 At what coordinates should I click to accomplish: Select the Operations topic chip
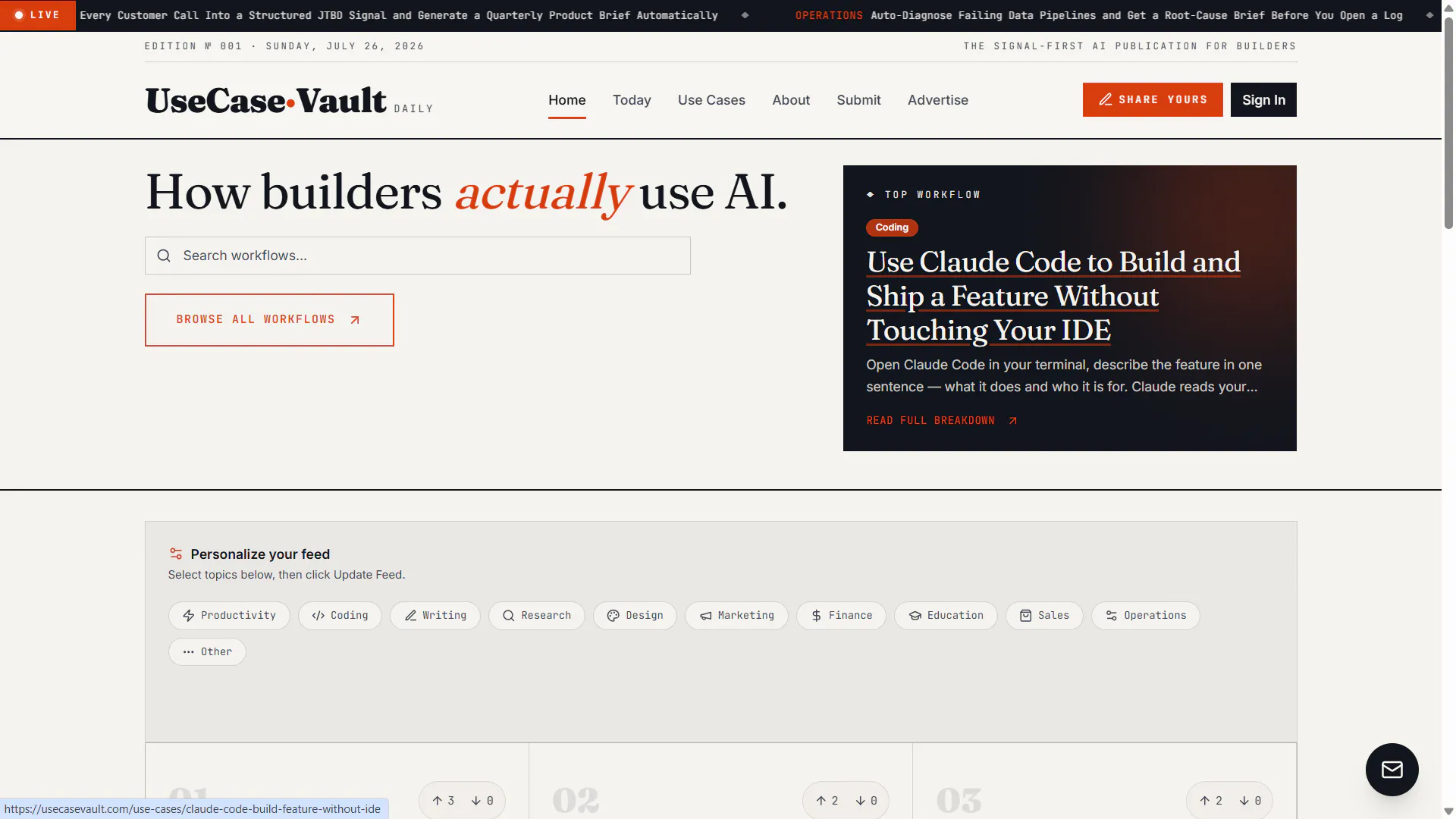coord(1145,616)
